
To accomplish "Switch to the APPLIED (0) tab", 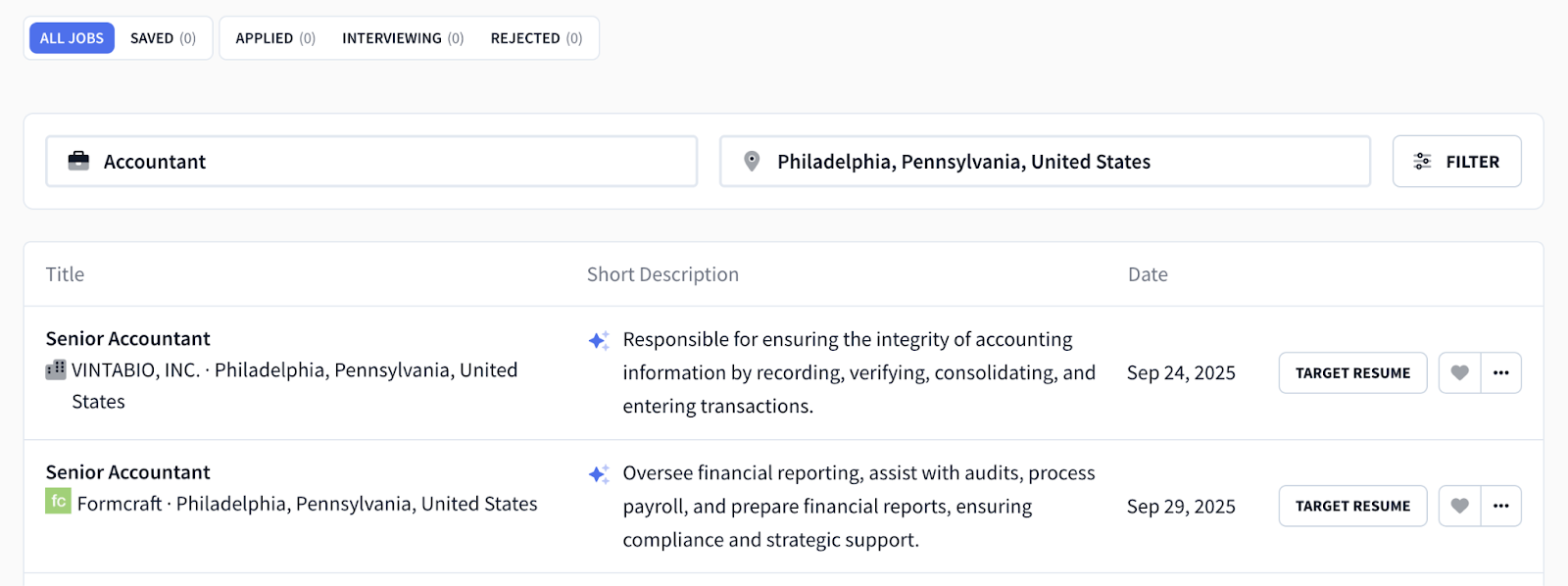I will click(x=275, y=38).
